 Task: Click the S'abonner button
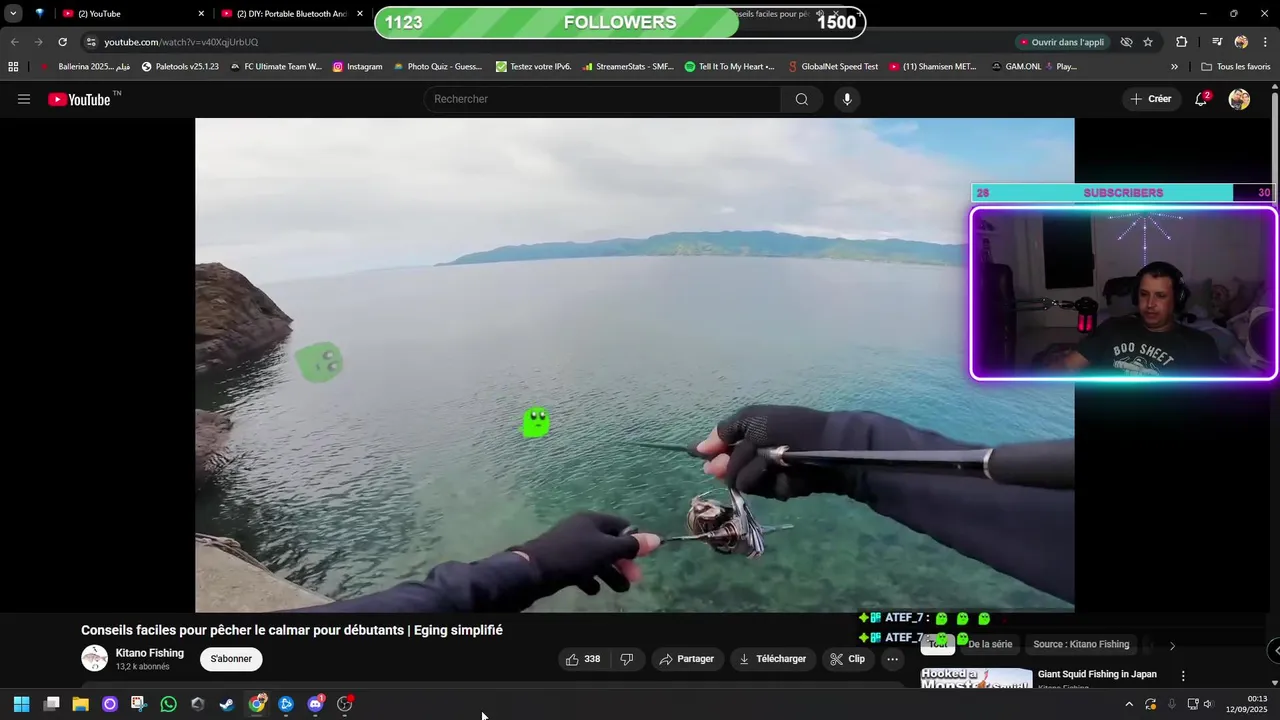231,659
